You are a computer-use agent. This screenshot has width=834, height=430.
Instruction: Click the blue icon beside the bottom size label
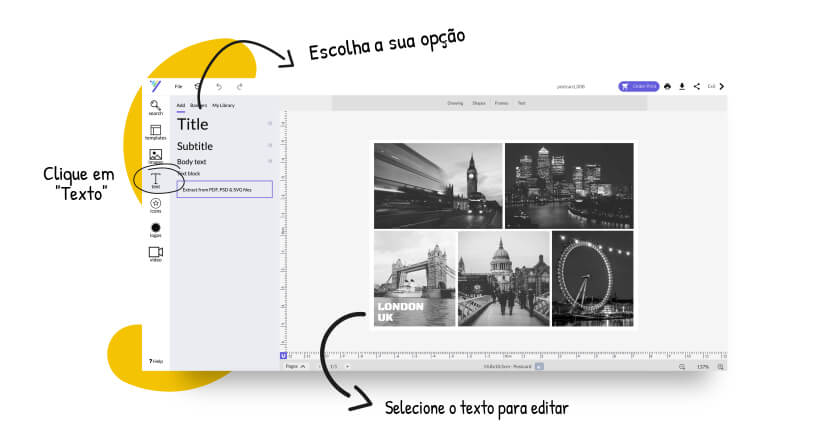539,367
